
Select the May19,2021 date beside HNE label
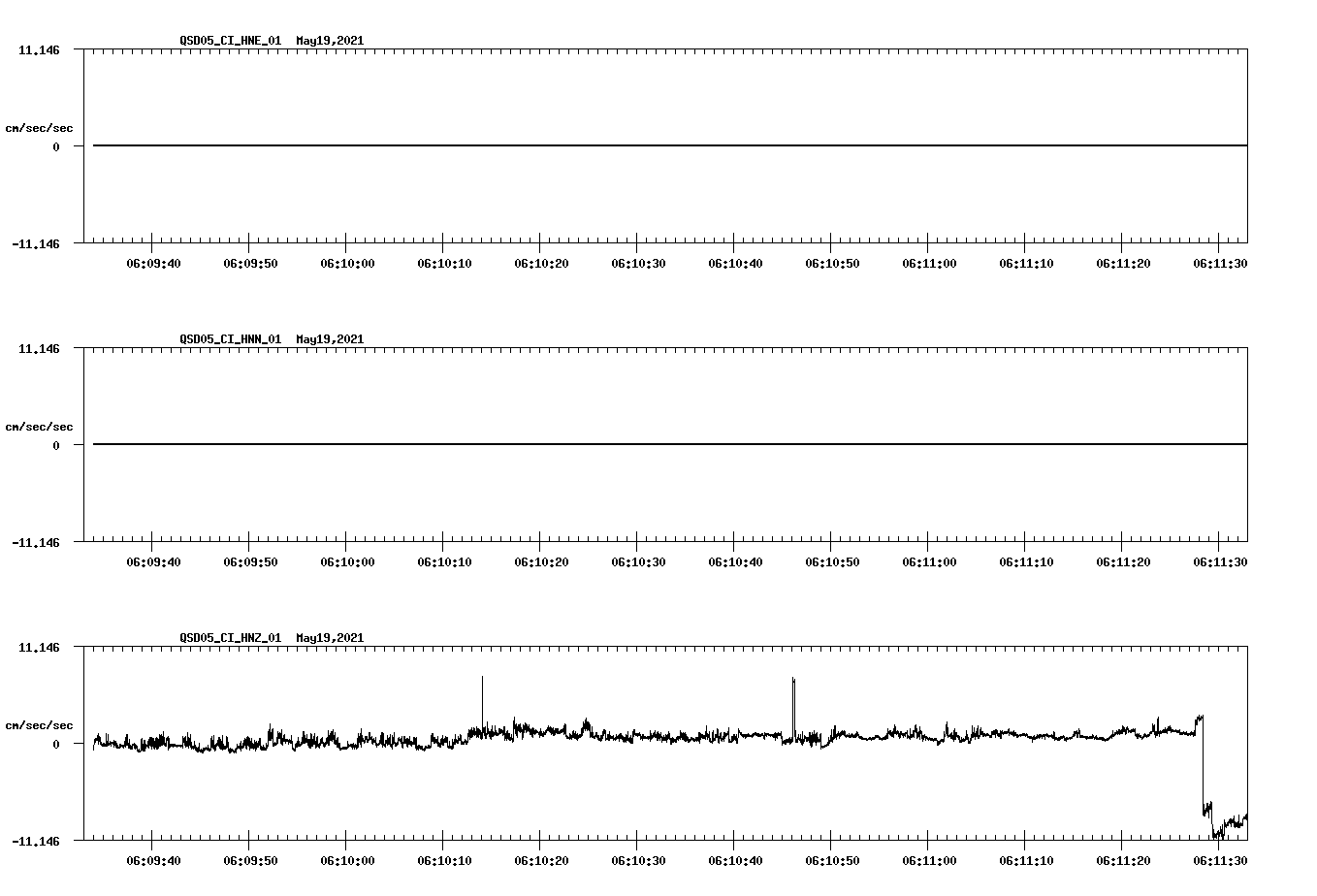329,42
